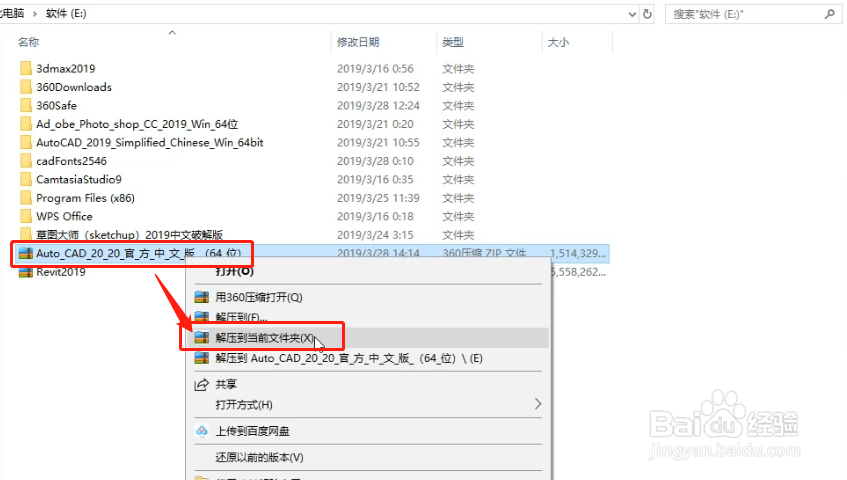The height and width of the screenshot is (480, 847).
Task: Click the cadFonts2546 folder icon
Action: pyautogui.click(x=25, y=161)
